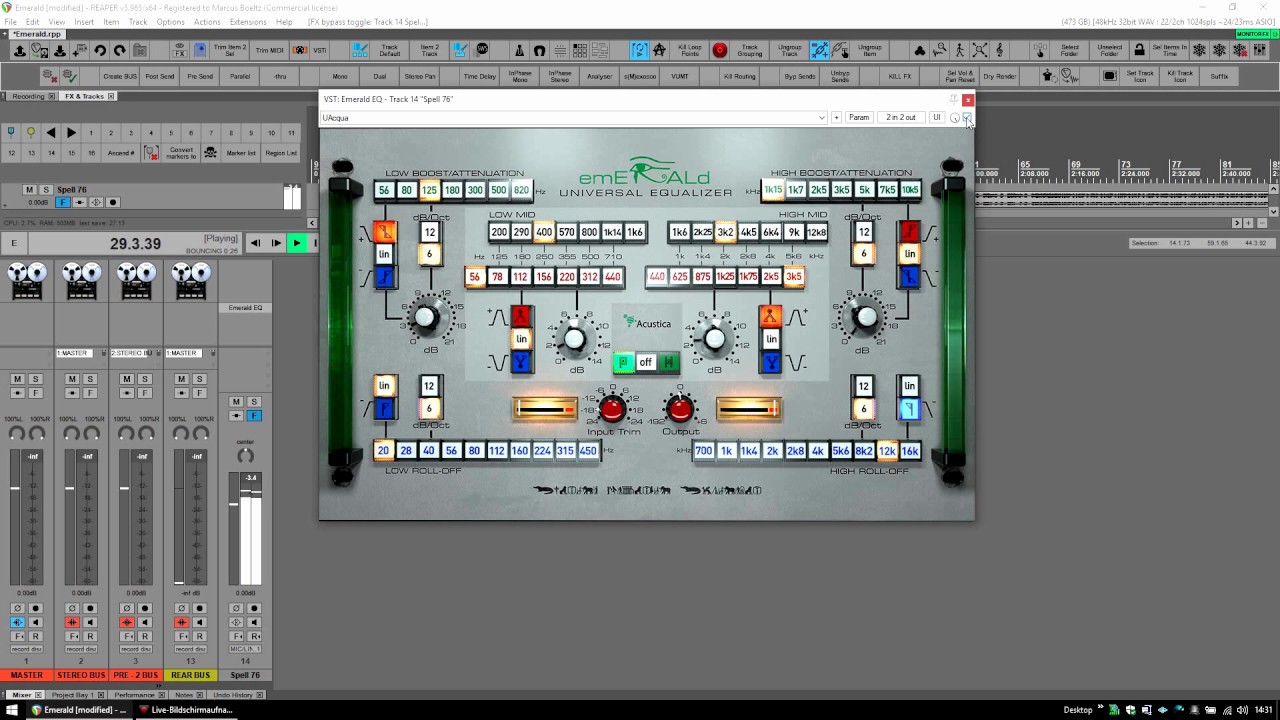Click the undo arrow icon in the toolbar
1280x720 pixels.
100,50
